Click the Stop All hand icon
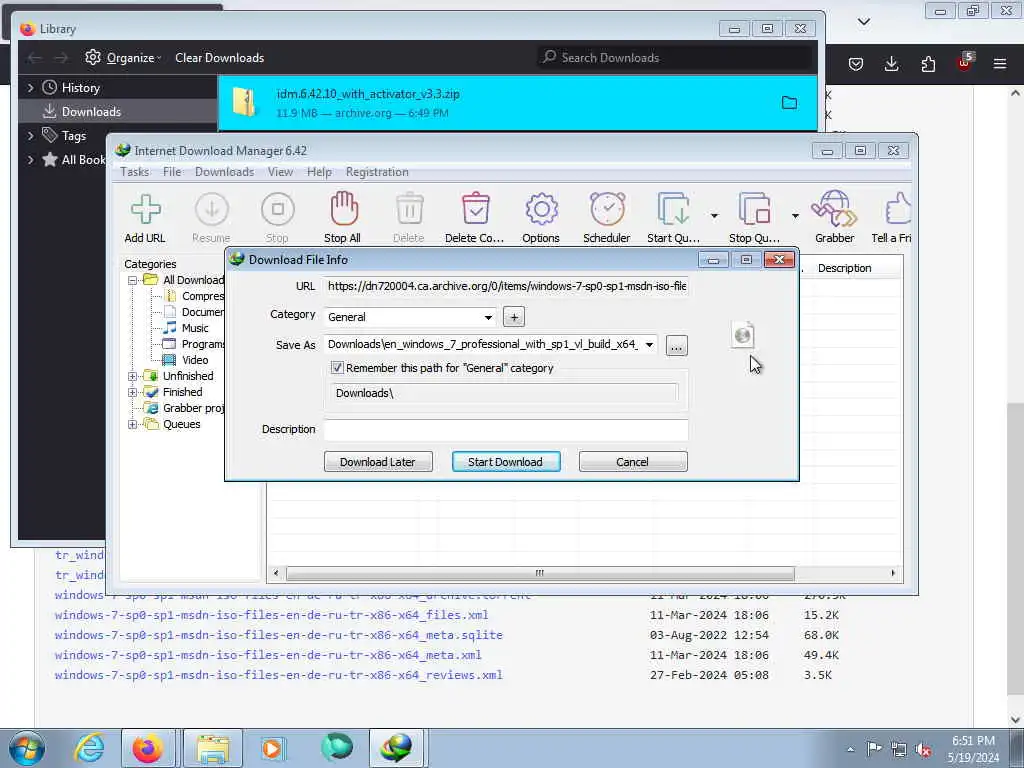Image resolution: width=1024 pixels, height=768 pixels. pyautogui.click(x=344, y=209)
